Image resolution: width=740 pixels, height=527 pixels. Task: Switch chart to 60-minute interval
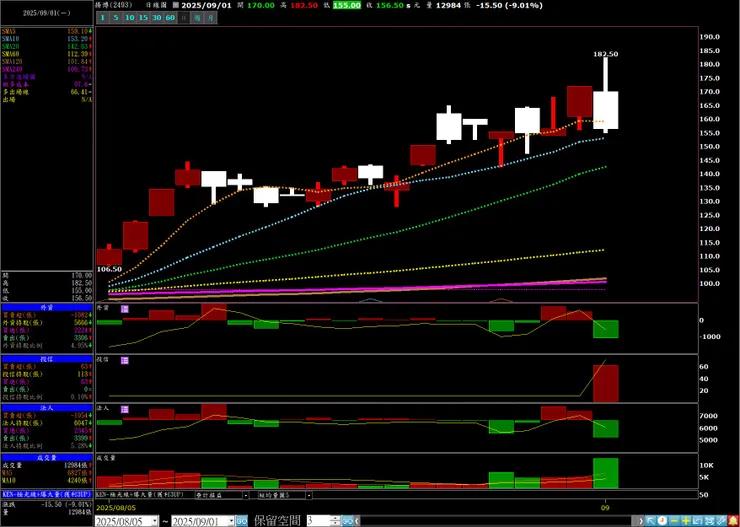[x=170, y=18]
